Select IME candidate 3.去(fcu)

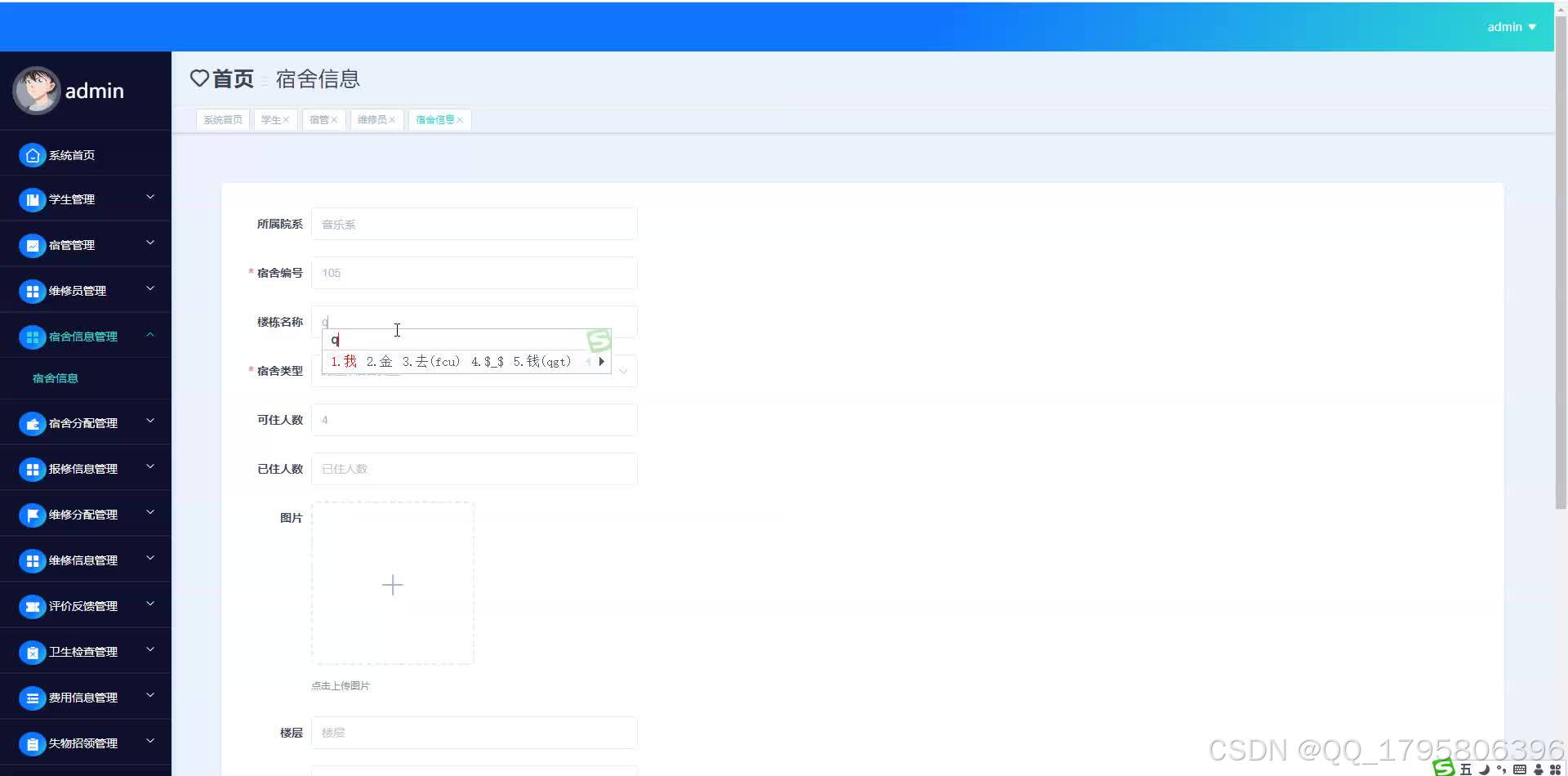(x=430, y=361)
